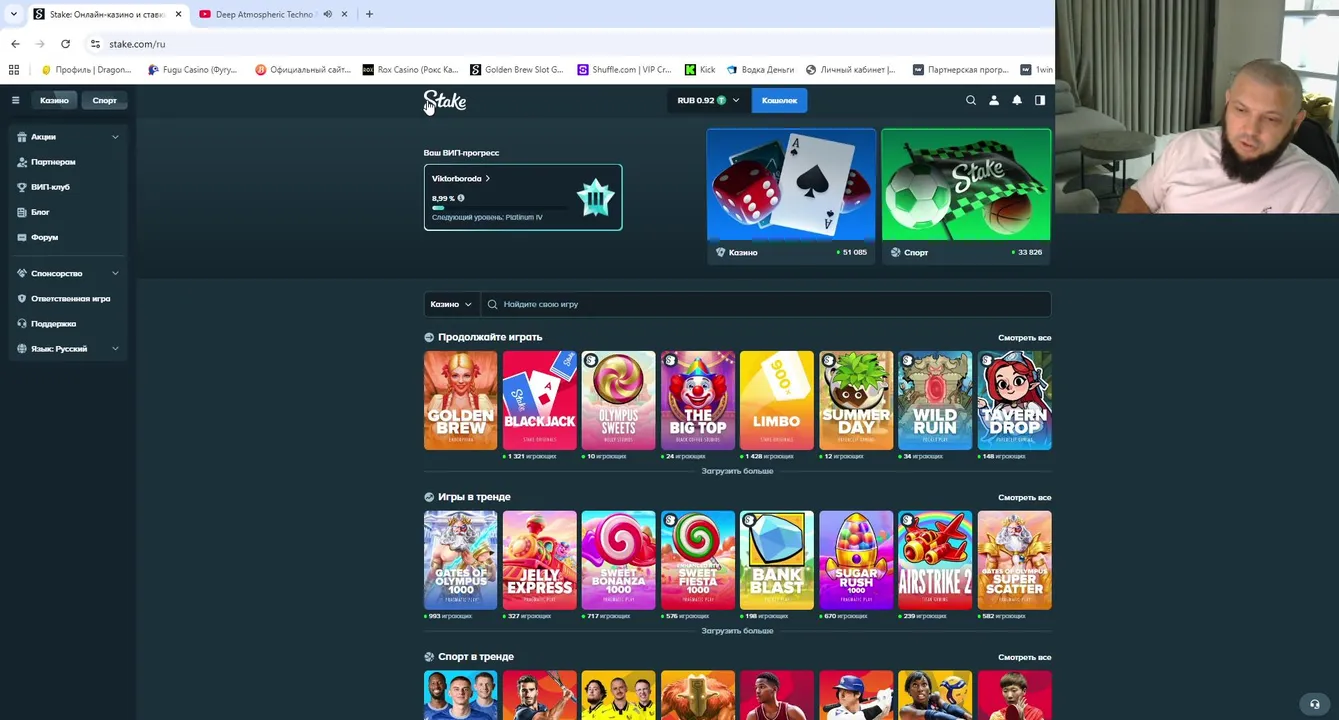This screenshot has height=720, width=1339.
Task: Open the Shuffle.com bookmark
Action: point(625,69)
